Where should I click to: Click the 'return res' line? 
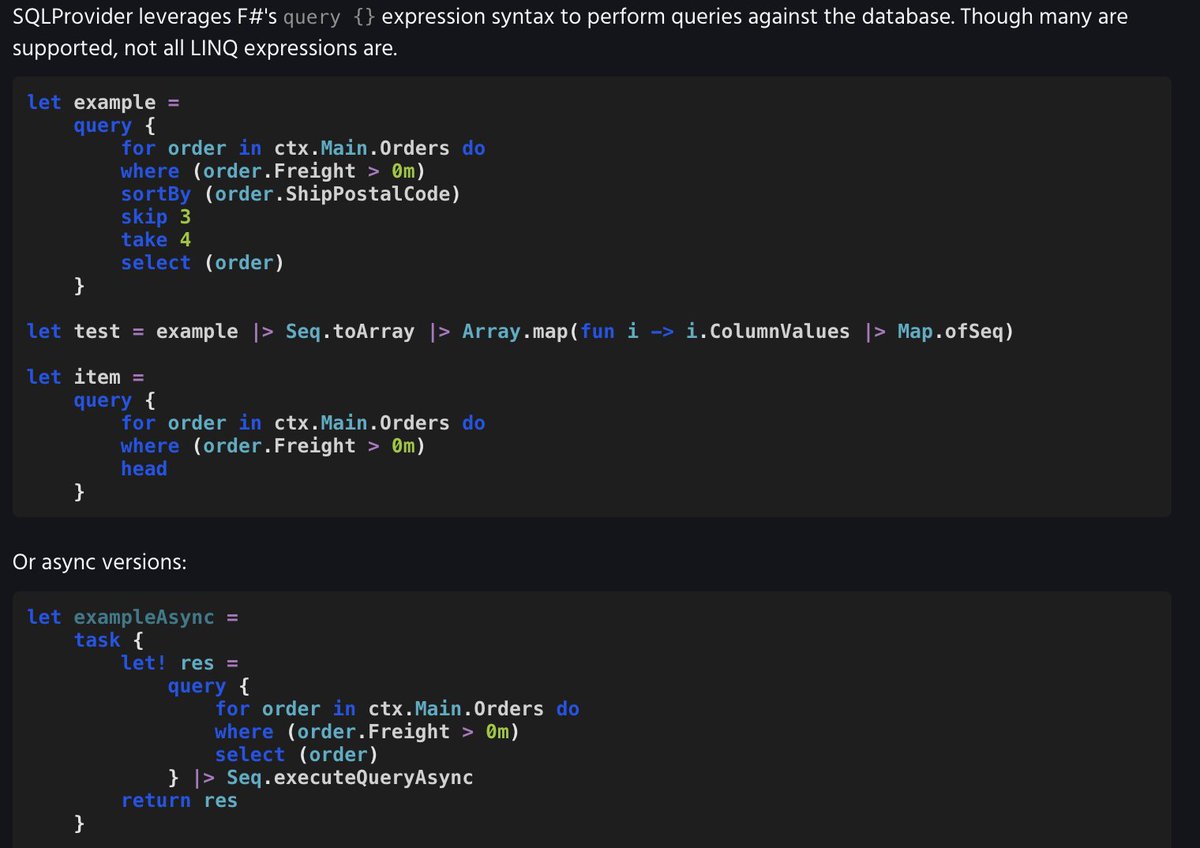tap(180, 800)
